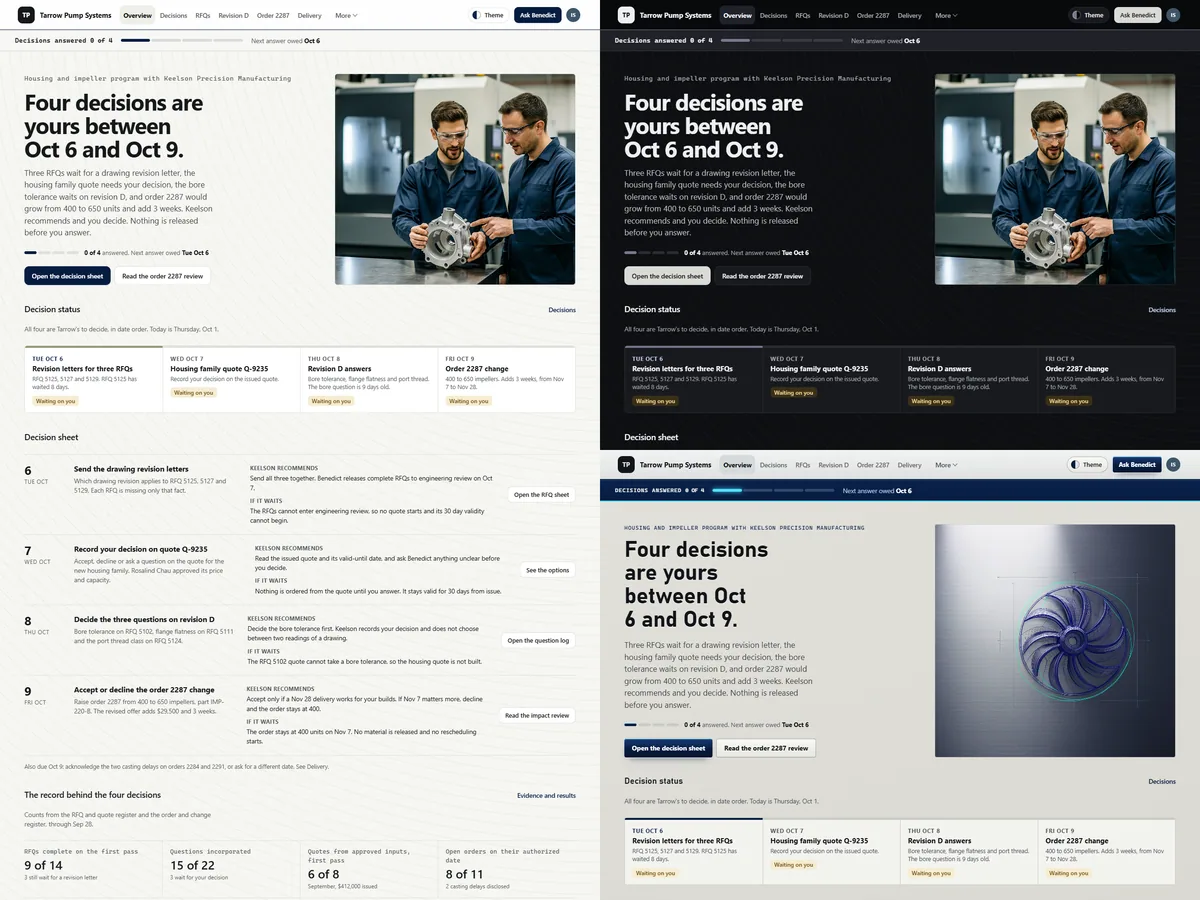Open the Wed Oct 7 Housing family quote card, impeller-image page
Image resolution: width=1200 pixels, height=900 pixels.
pyautogui.click(x=831, y=852)
